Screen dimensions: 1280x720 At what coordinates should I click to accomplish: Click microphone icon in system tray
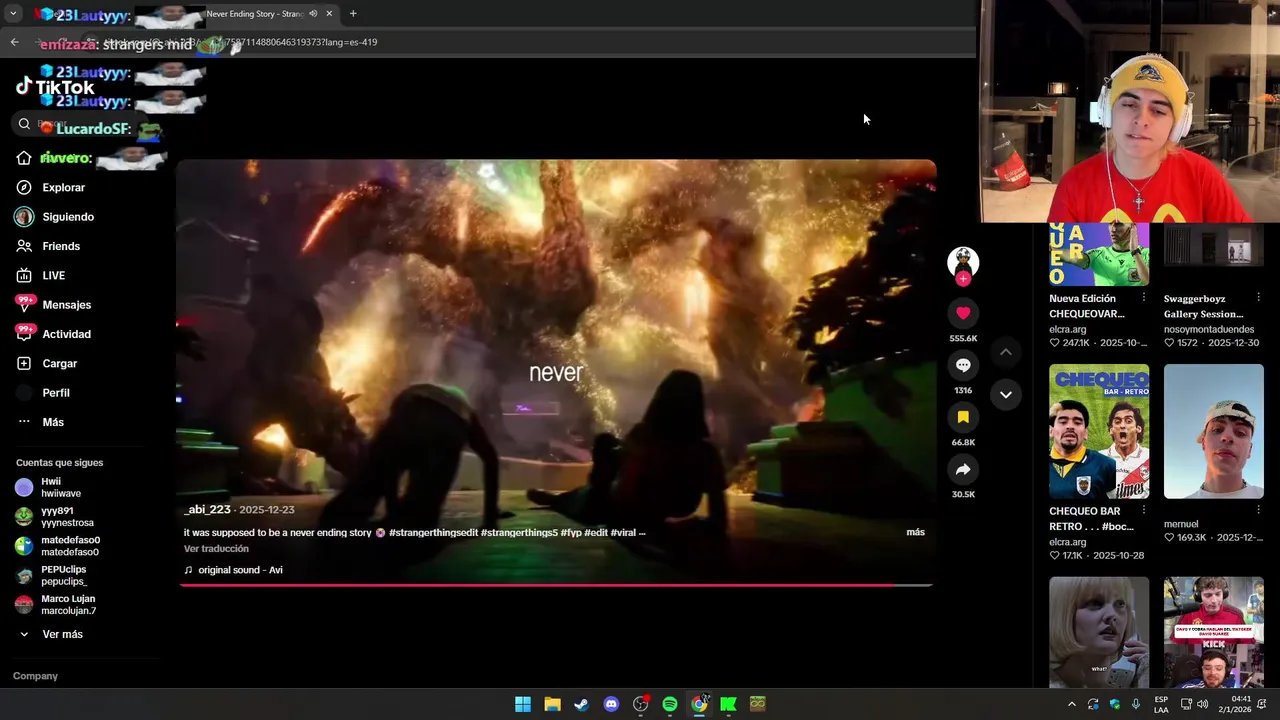[1135, 704]
